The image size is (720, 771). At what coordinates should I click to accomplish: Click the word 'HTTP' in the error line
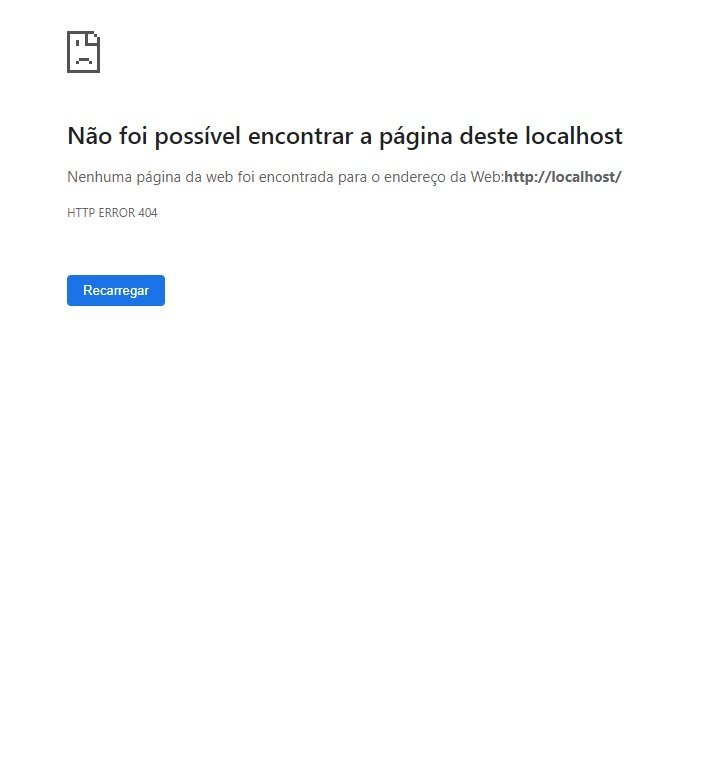[x=81, y=213]
